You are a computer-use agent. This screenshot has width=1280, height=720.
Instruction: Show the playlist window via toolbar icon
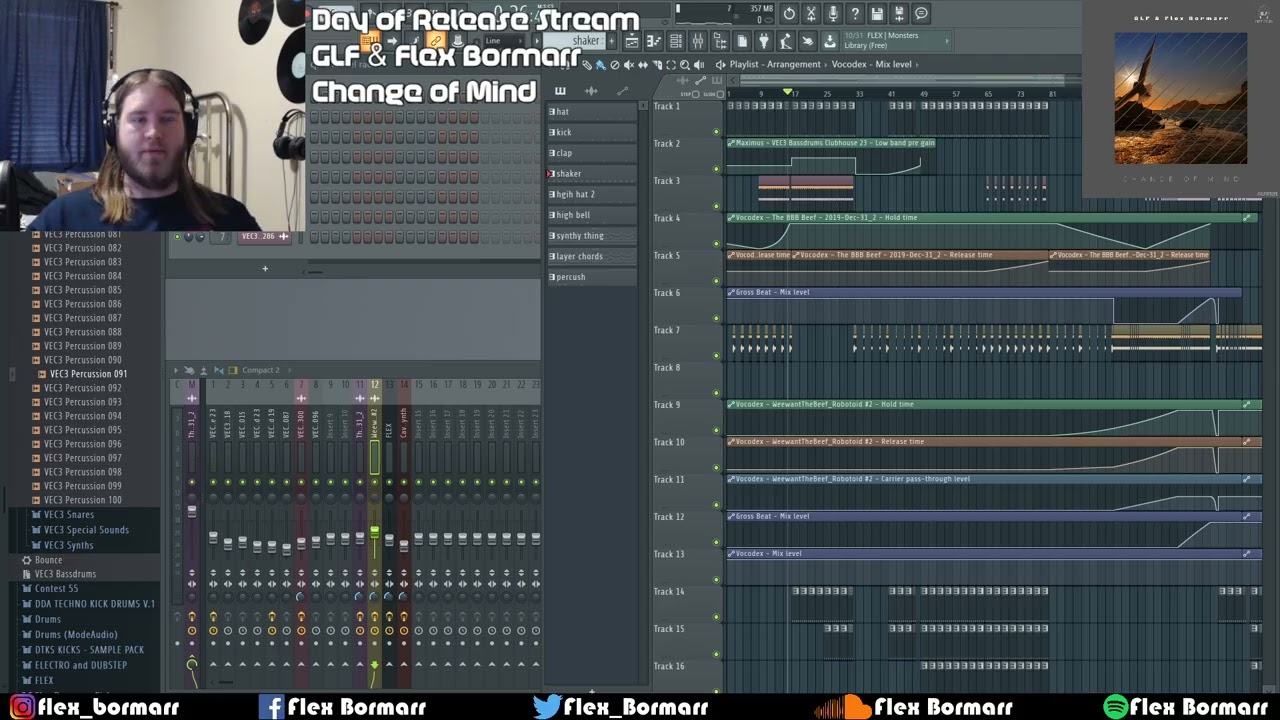pos(632,41)
